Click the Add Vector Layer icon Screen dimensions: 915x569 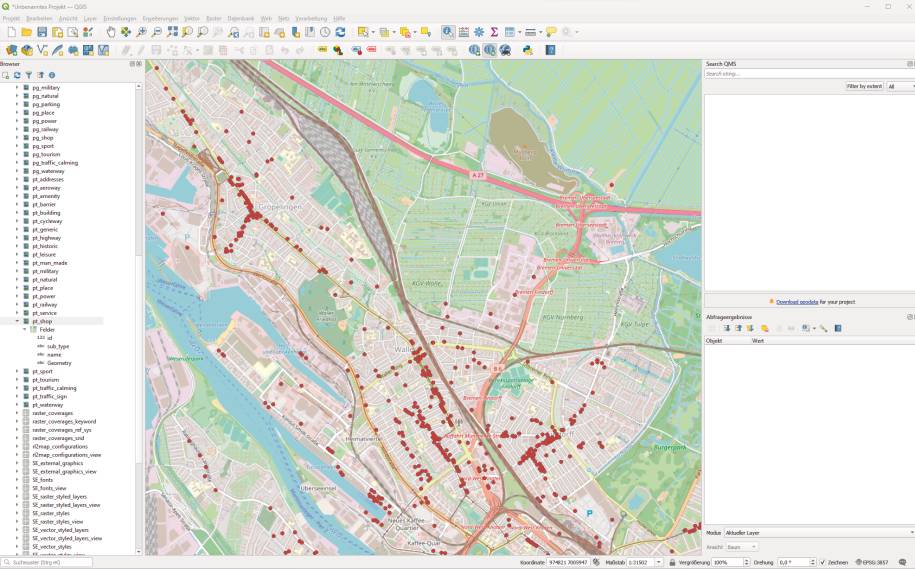42,51
